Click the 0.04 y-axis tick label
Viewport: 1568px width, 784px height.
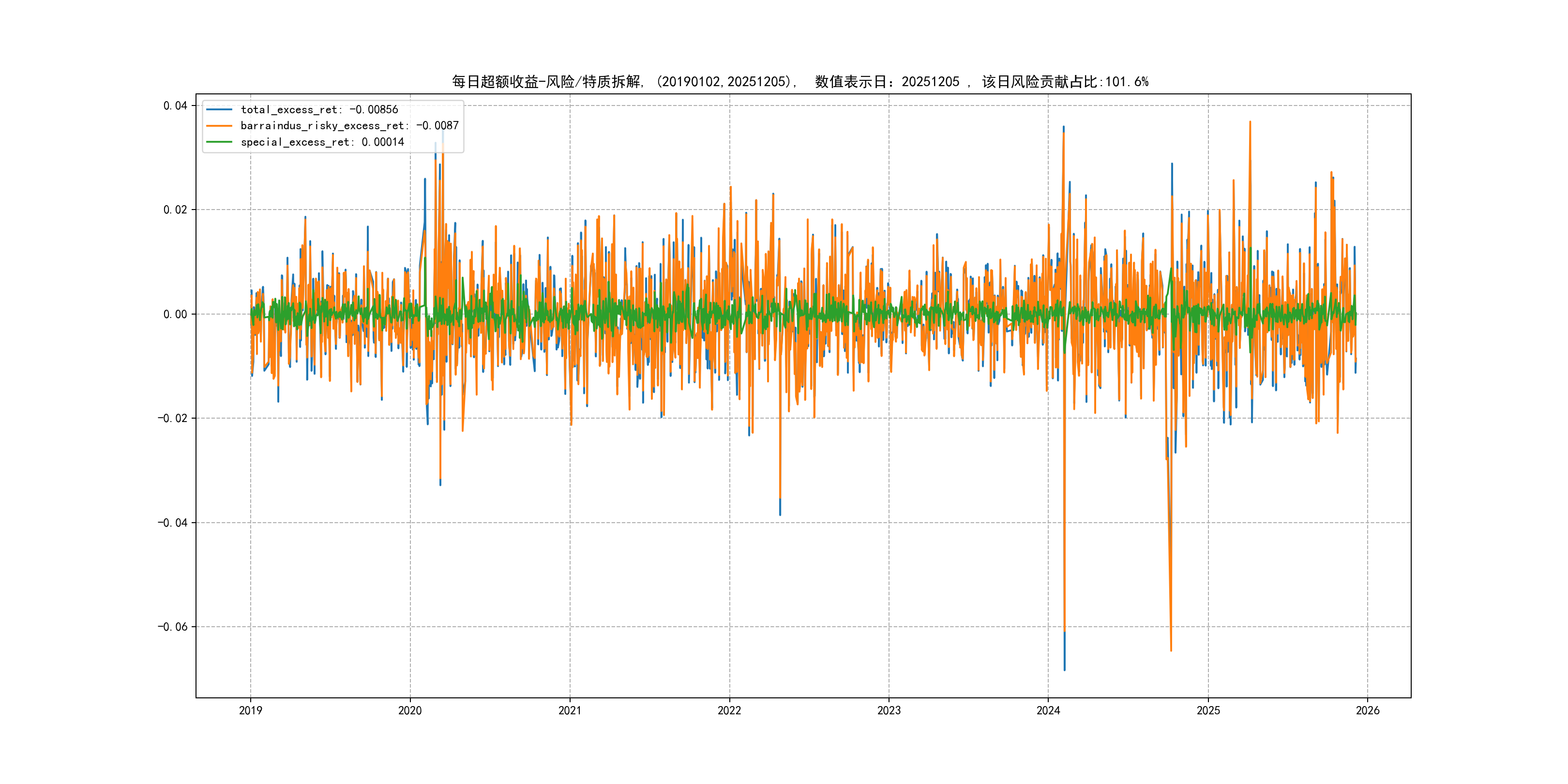[x=175, y=106]
